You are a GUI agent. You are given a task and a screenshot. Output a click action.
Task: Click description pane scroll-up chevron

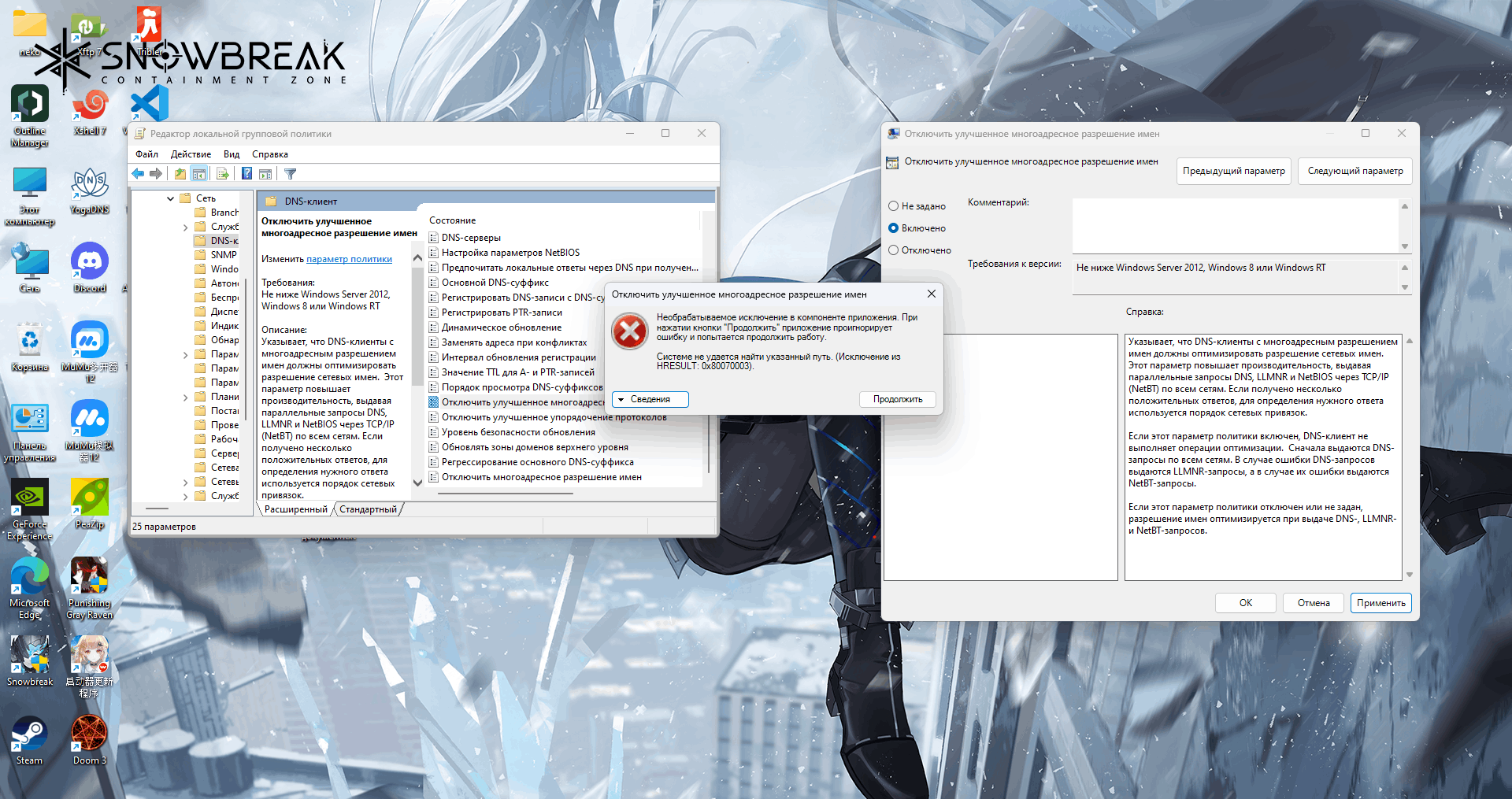[x=417, y=258]
